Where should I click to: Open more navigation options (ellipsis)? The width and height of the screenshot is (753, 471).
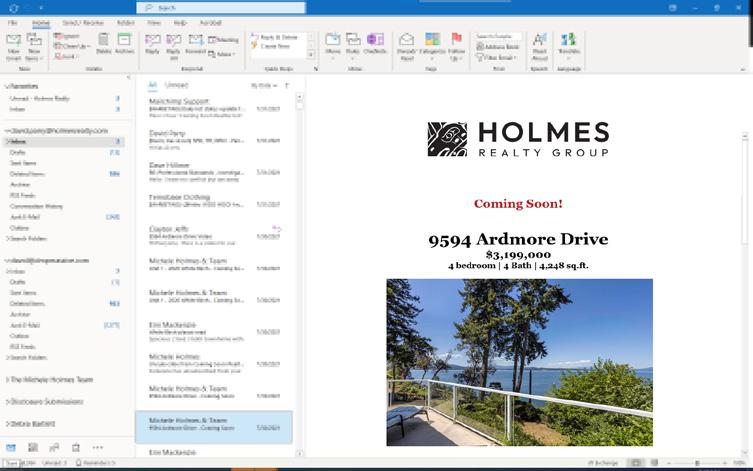point(97,447)
